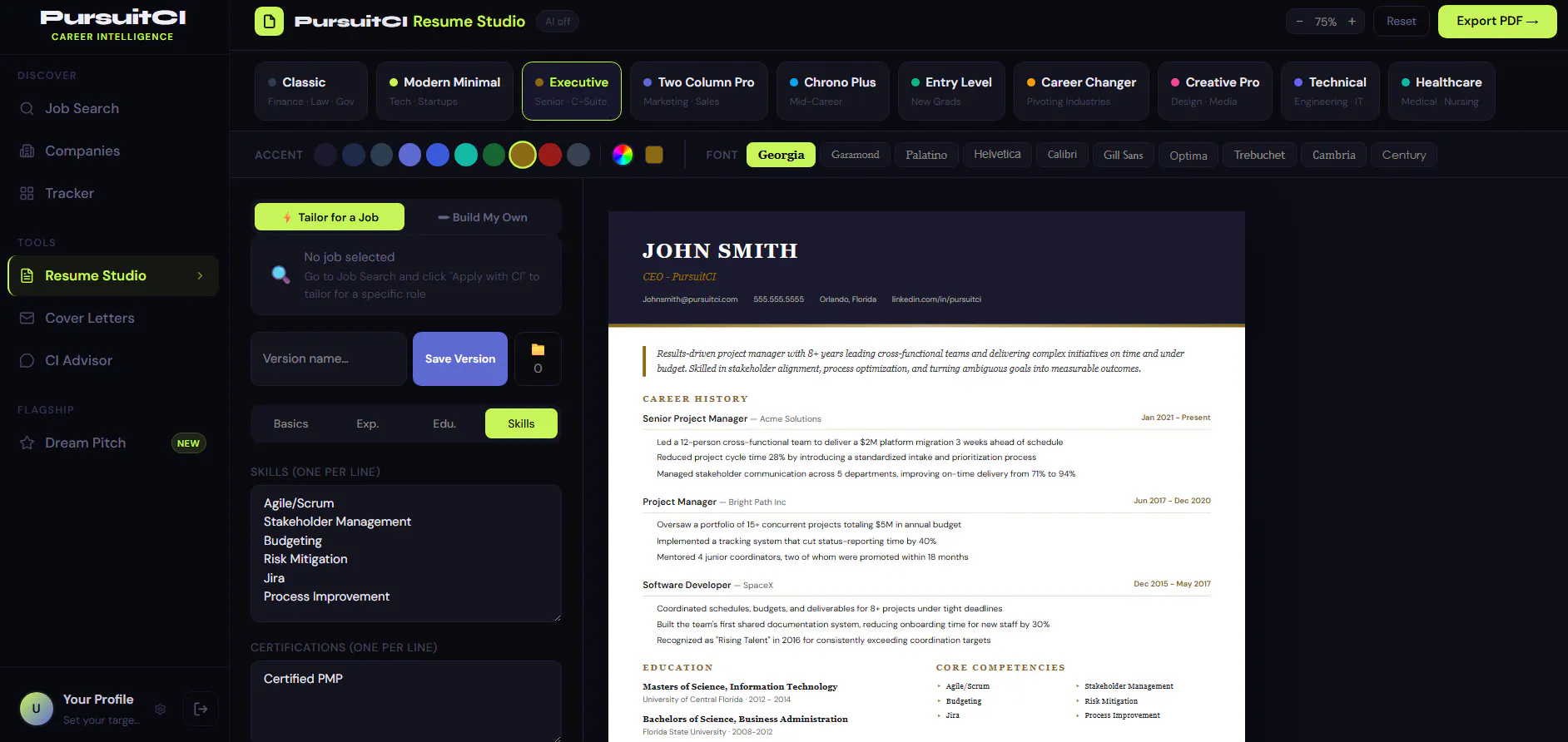Click the log out arrow icon
This screenshot has height=742, width=1568.
pyautogui.click(x=201, y=709)
